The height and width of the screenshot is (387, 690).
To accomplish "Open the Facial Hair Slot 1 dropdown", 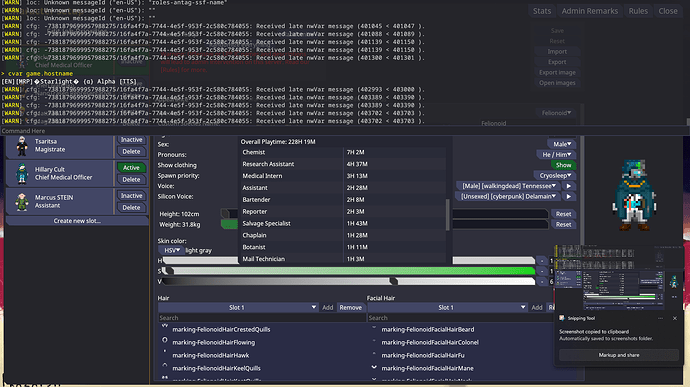I will click(x=447, y=307).
